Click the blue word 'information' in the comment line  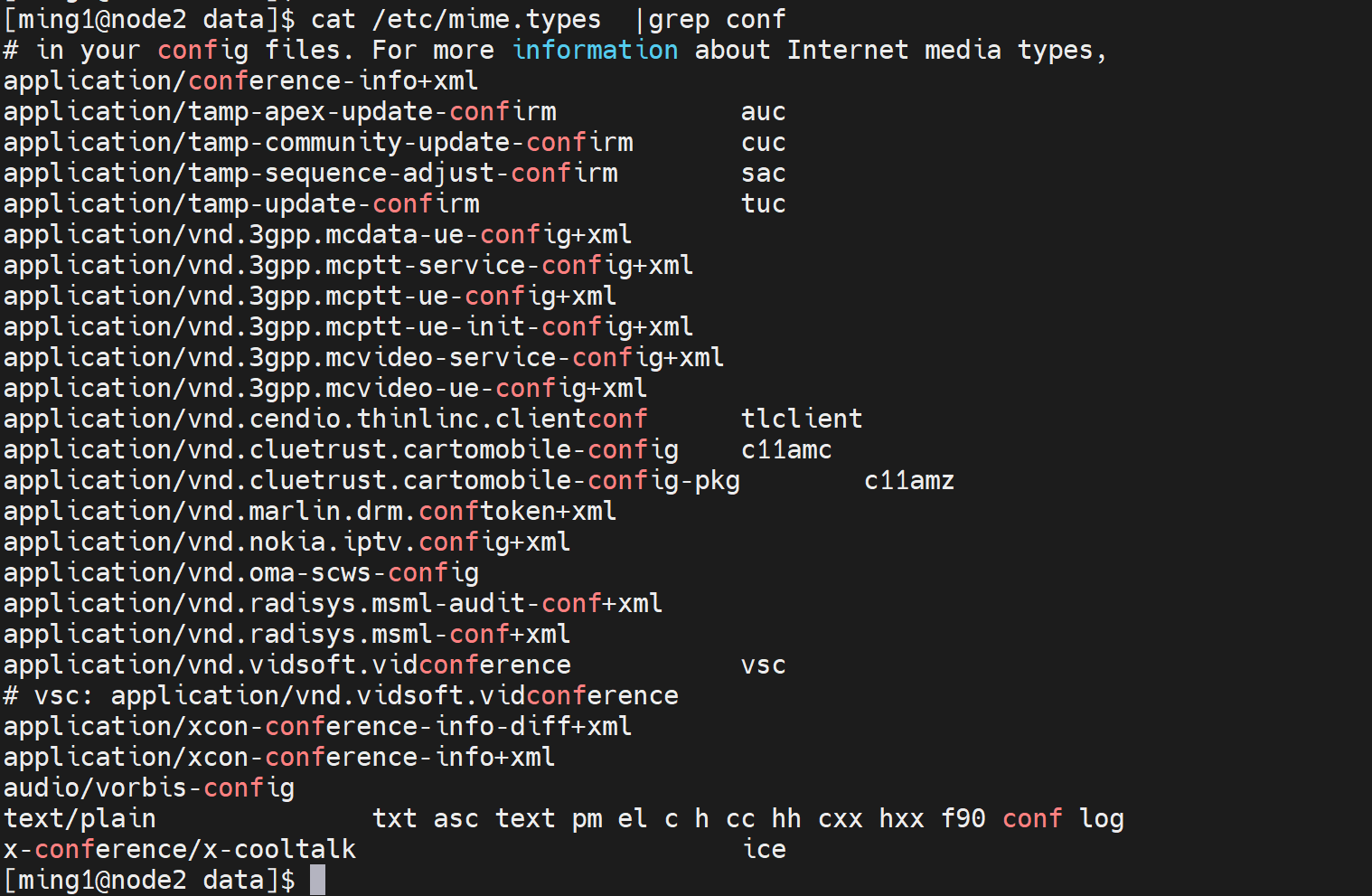tap(595, 50)
